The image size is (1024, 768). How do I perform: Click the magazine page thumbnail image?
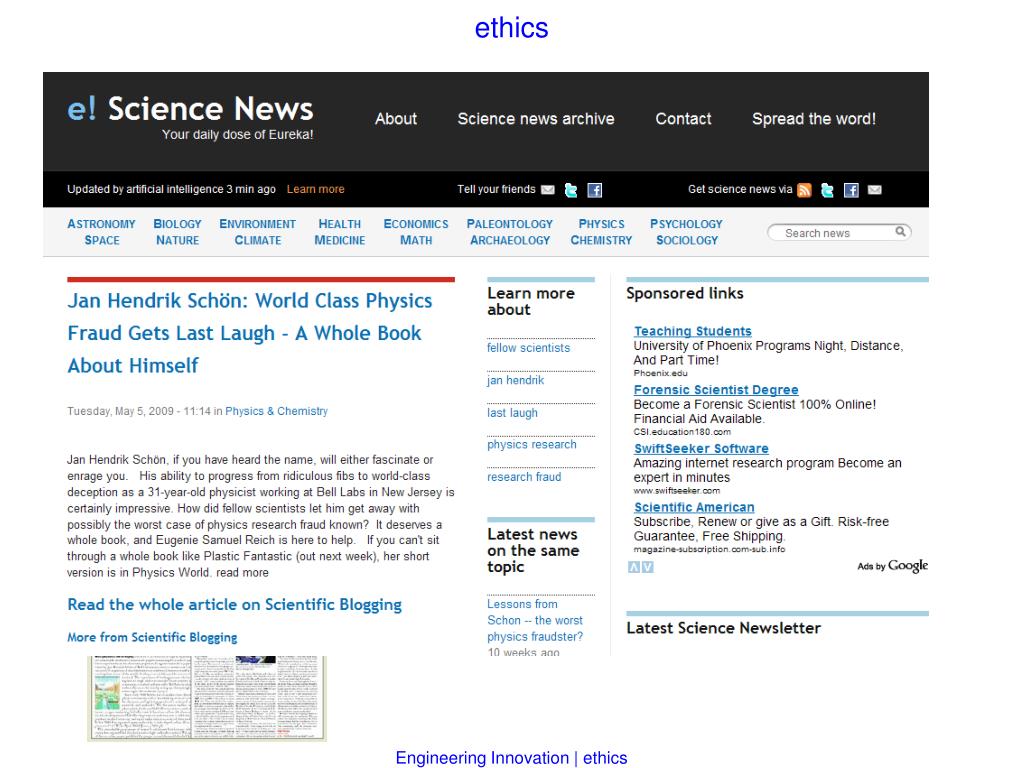(207, 698)
